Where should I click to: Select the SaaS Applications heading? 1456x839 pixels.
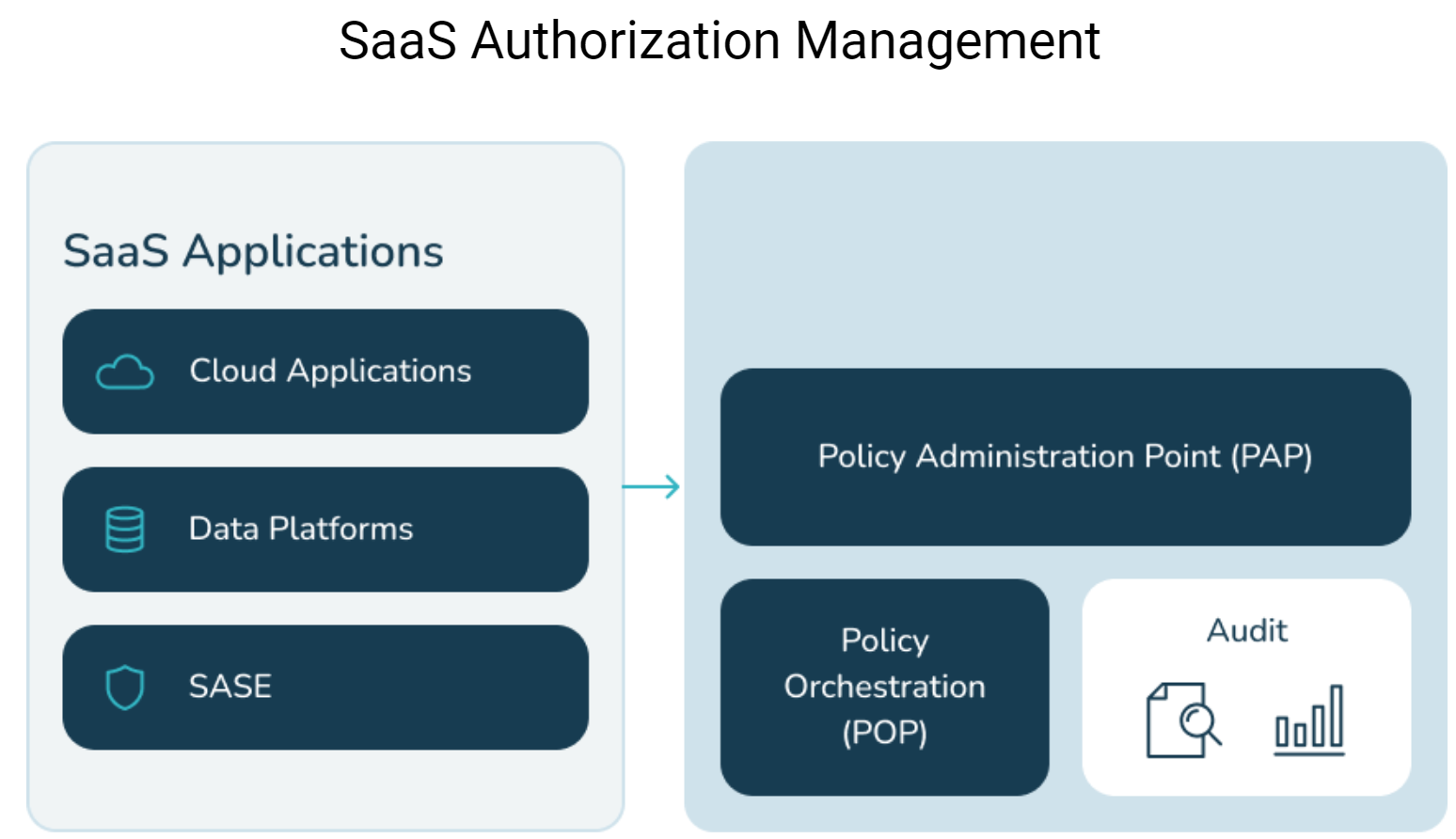(252, 249)
